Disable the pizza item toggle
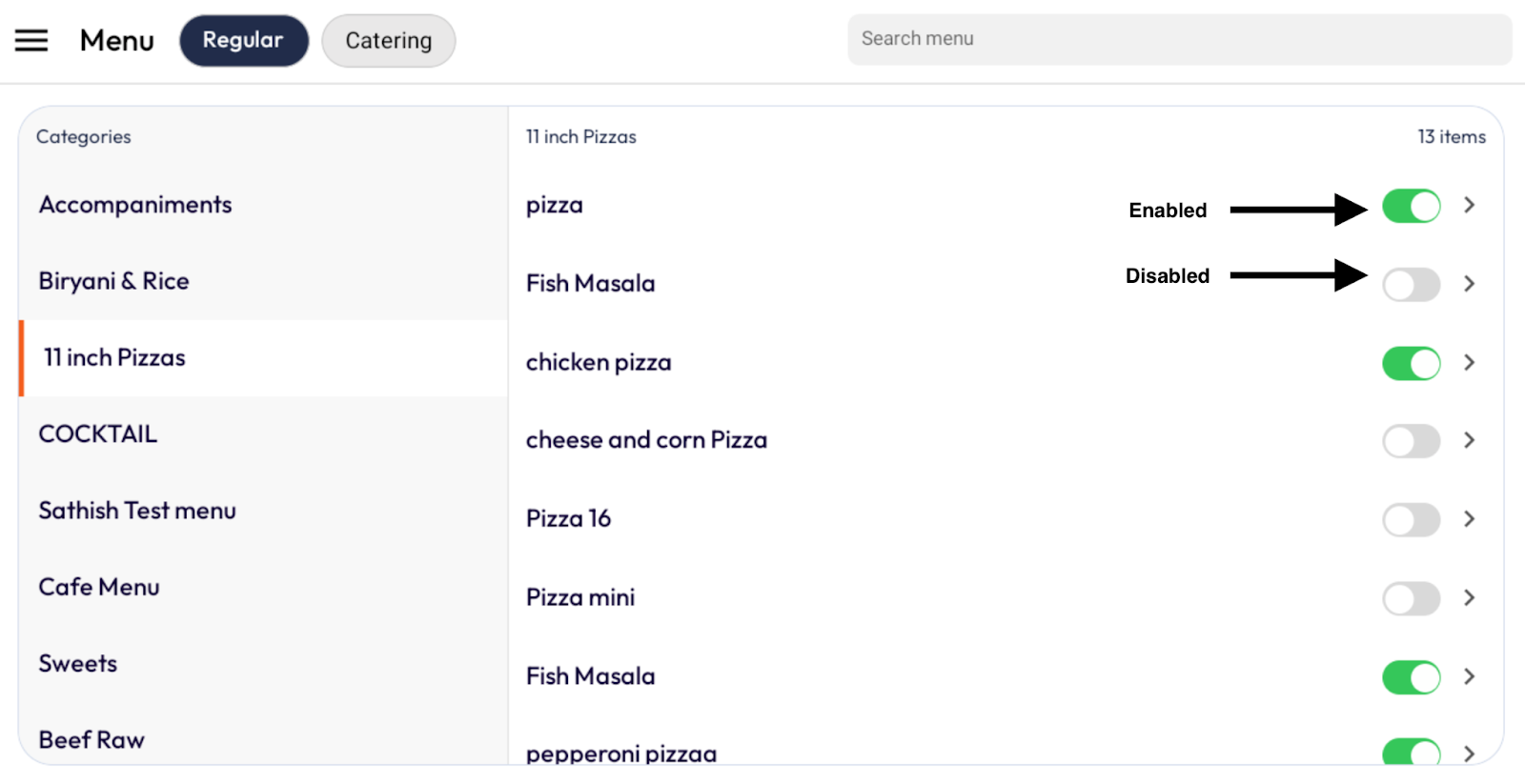 coord(1411,206)
